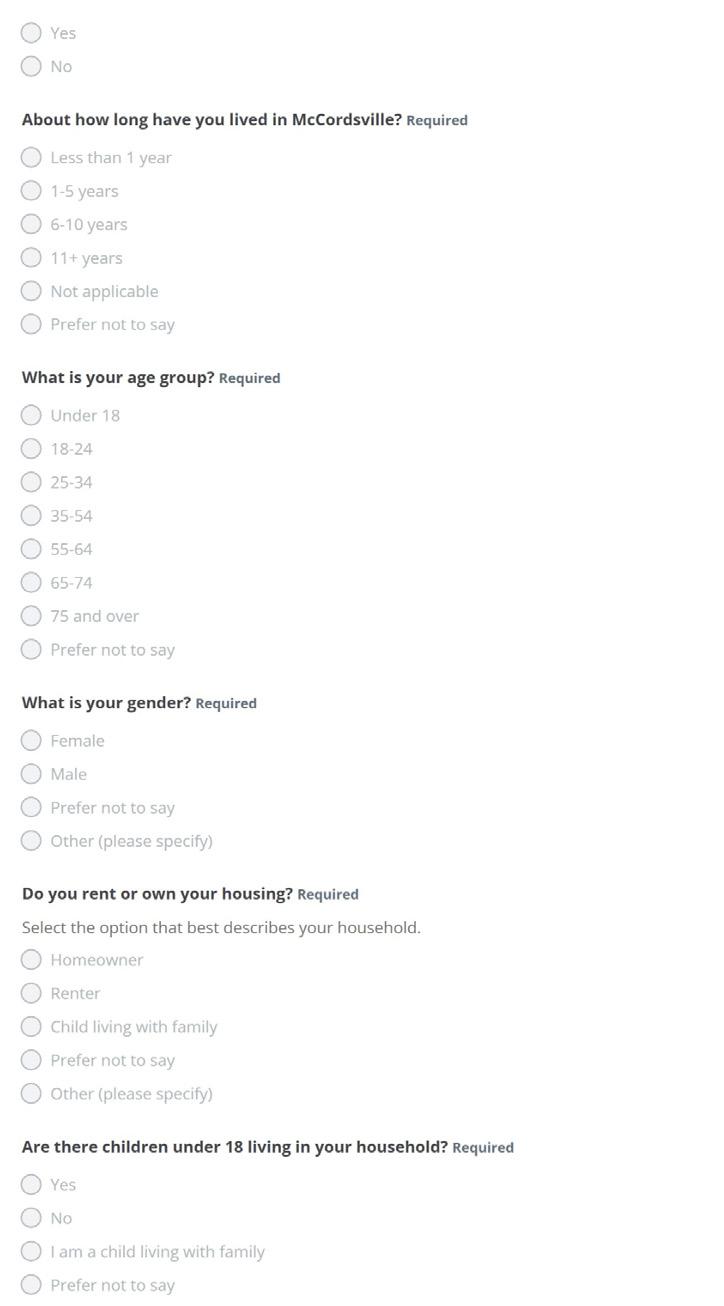Select 'Male' gender option

point(31,774)
